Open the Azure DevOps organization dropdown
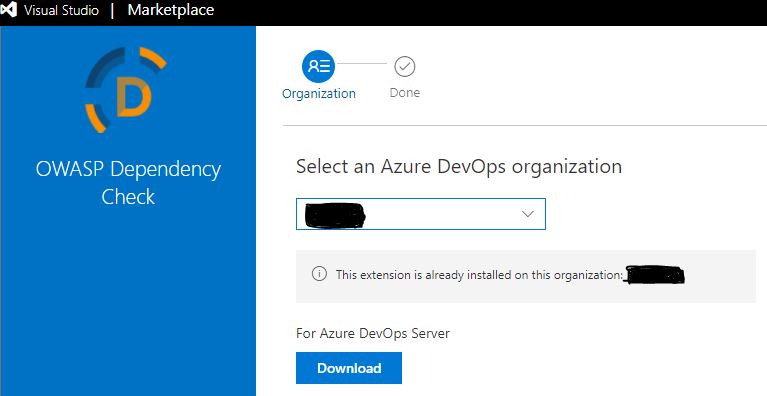The image size is (767, 396). (421, 214)
